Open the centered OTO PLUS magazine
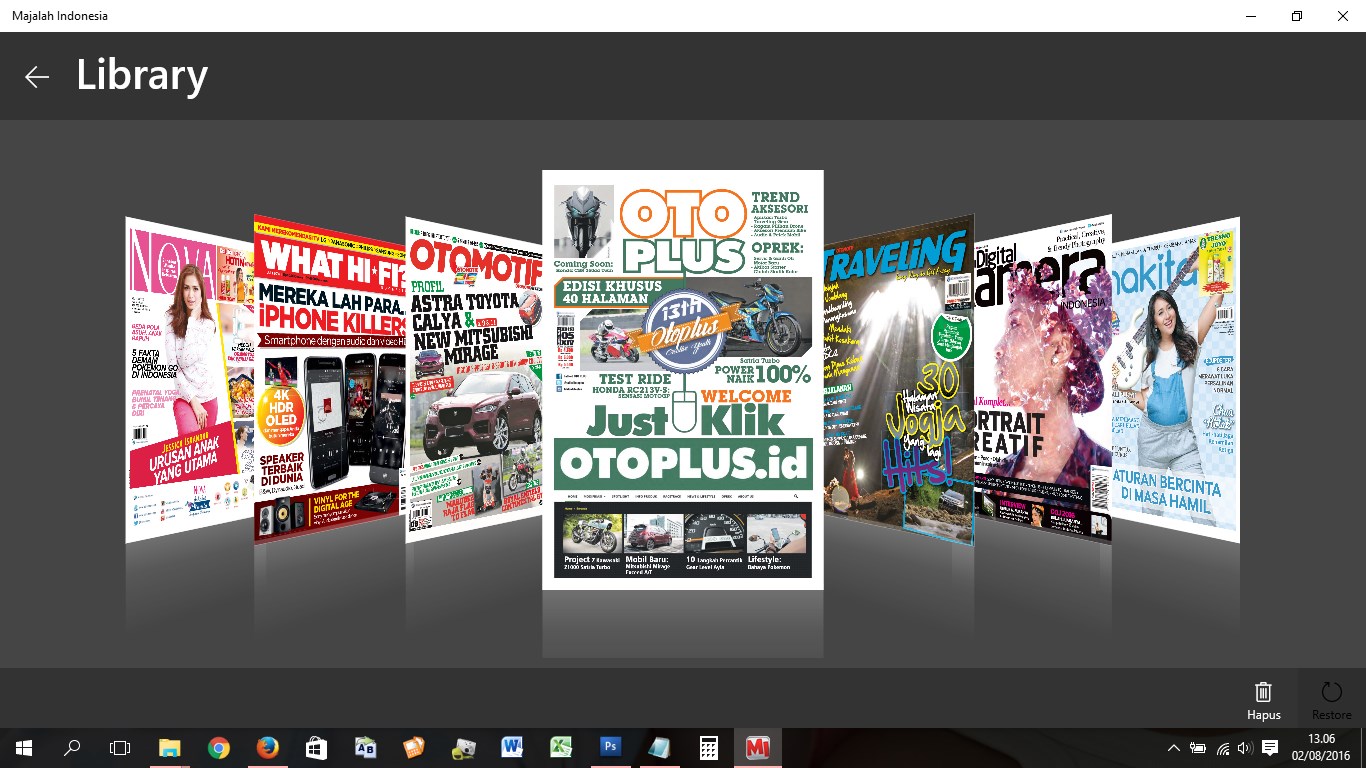 (x=683, y=380)
